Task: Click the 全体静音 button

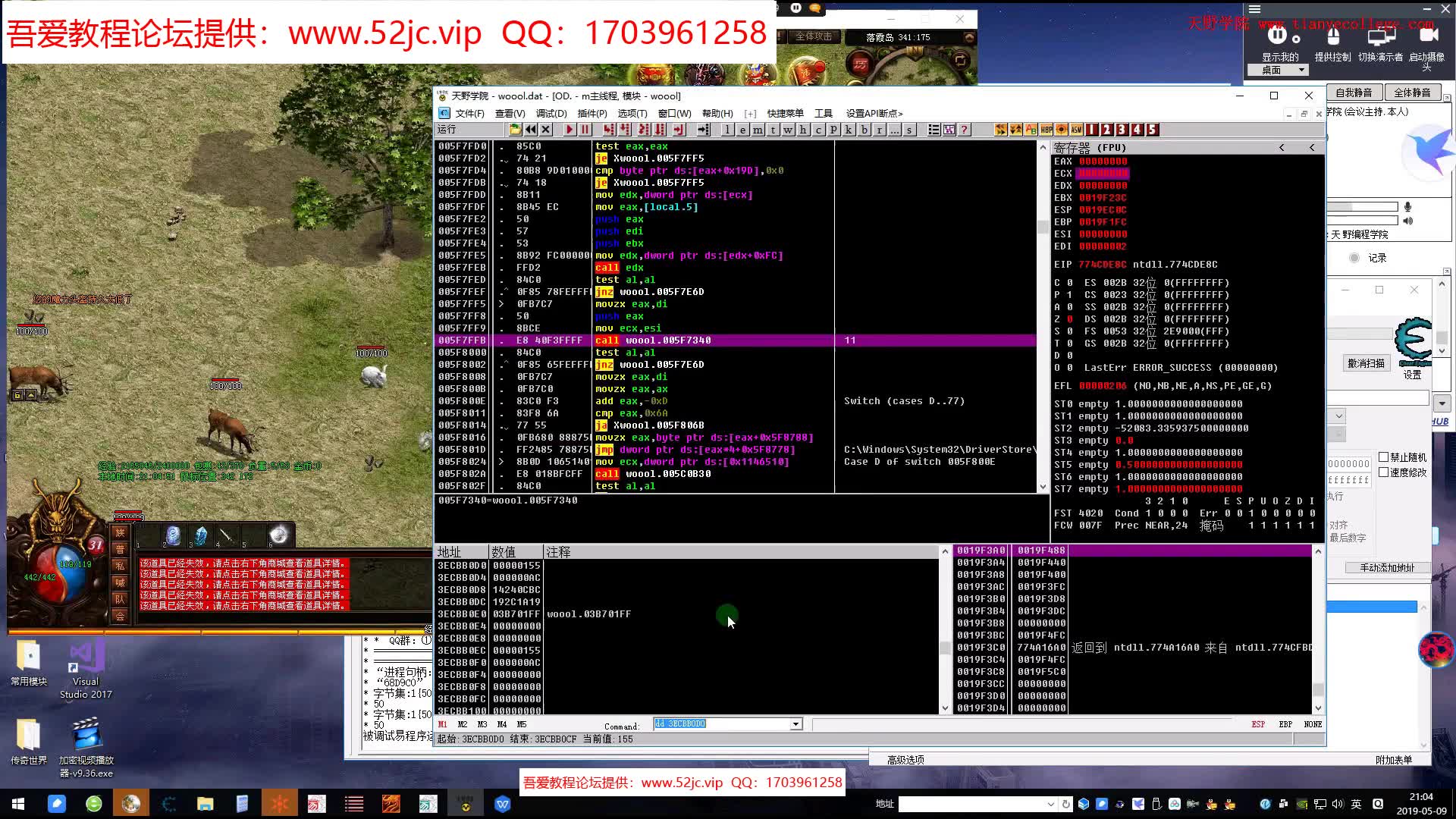Action: (1412, 93)
